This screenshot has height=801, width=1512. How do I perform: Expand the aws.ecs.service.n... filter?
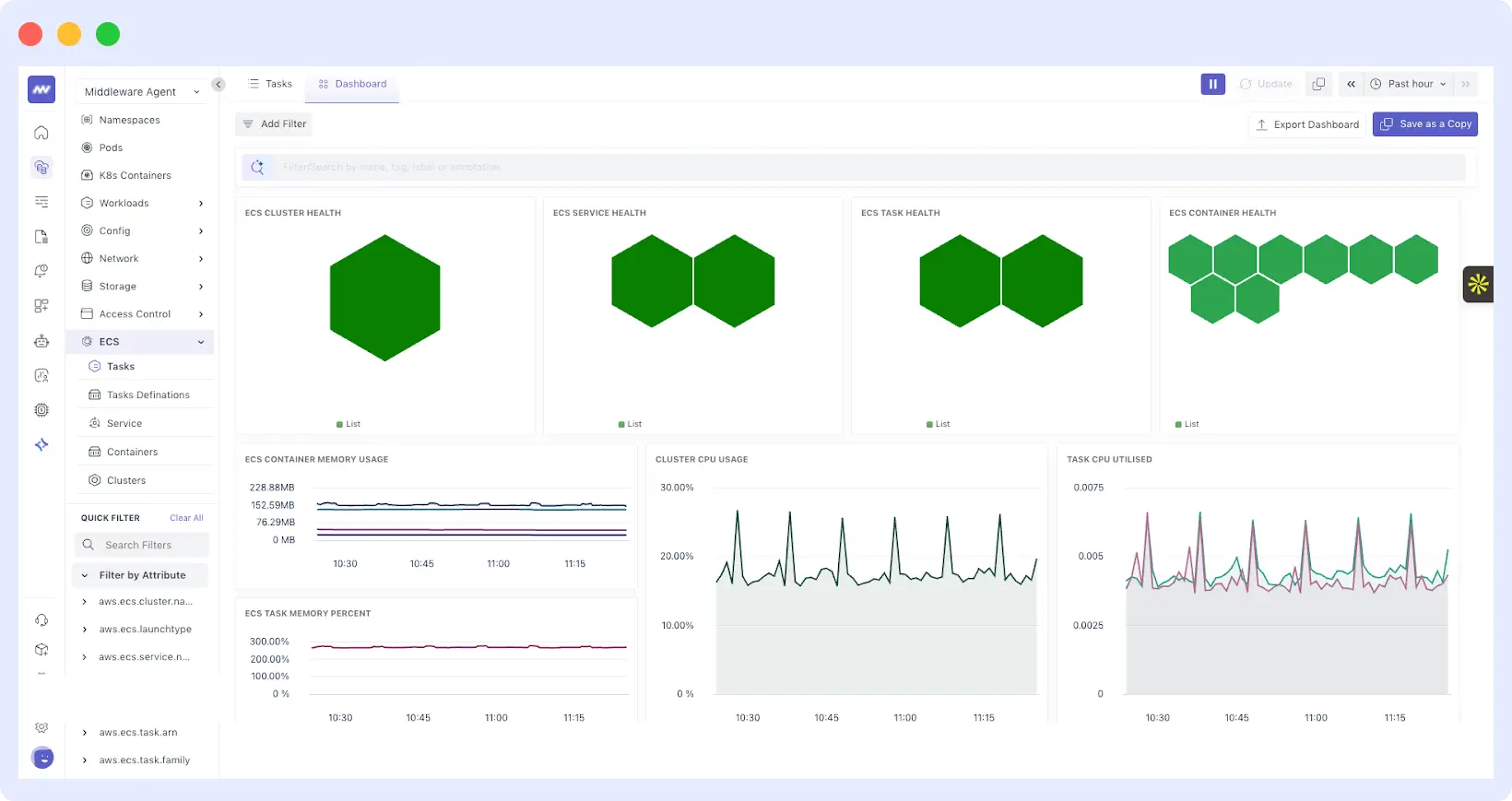pyautogui.click(x=85, y=657)
